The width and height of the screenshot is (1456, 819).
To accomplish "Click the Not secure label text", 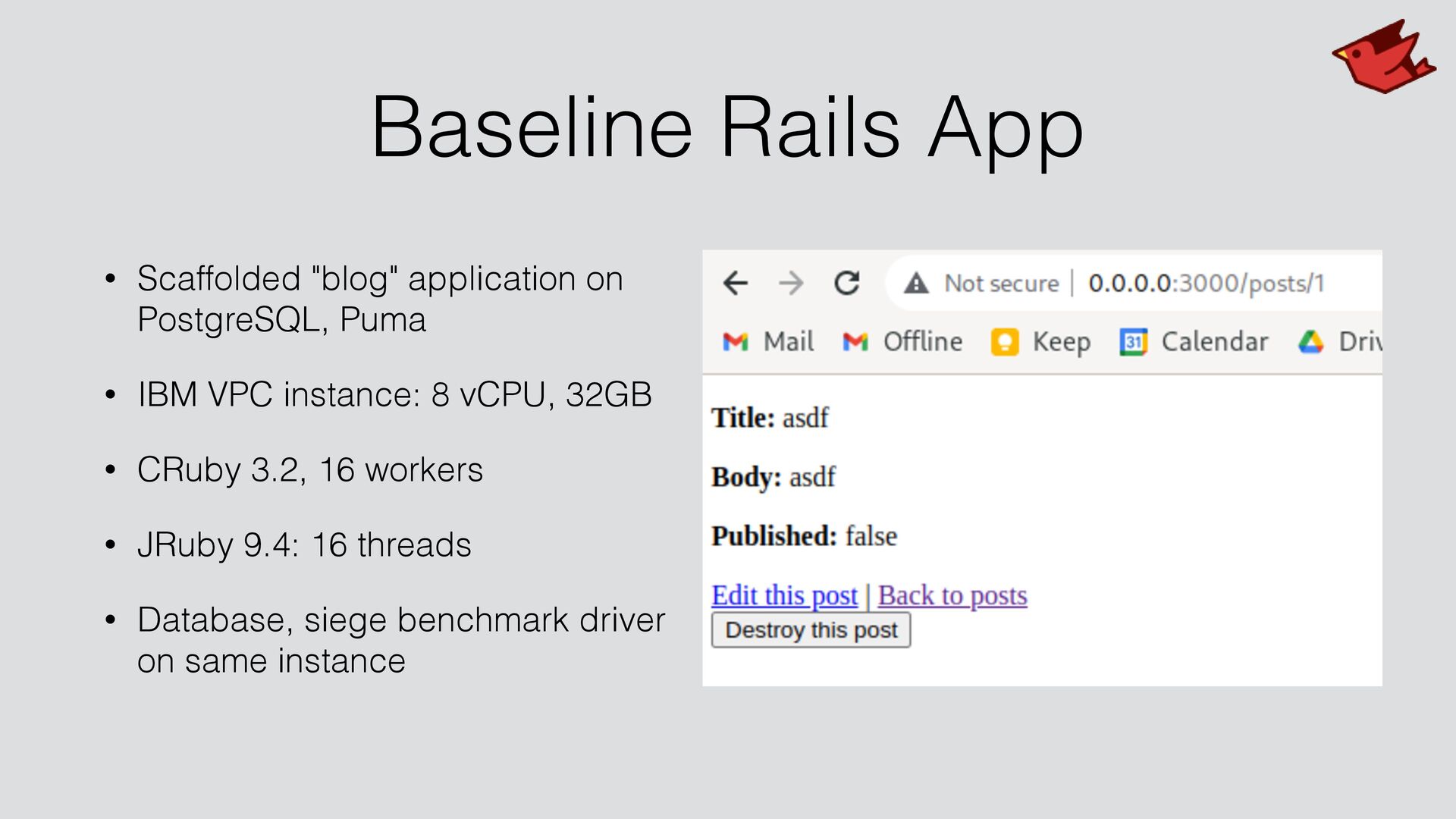I will (x=1001, y=284).
